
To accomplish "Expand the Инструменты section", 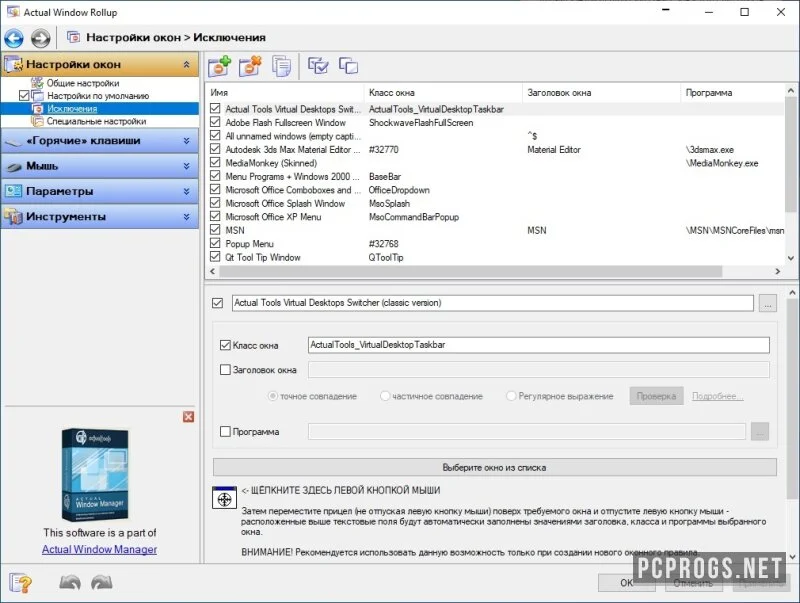I will click(186, 217).
